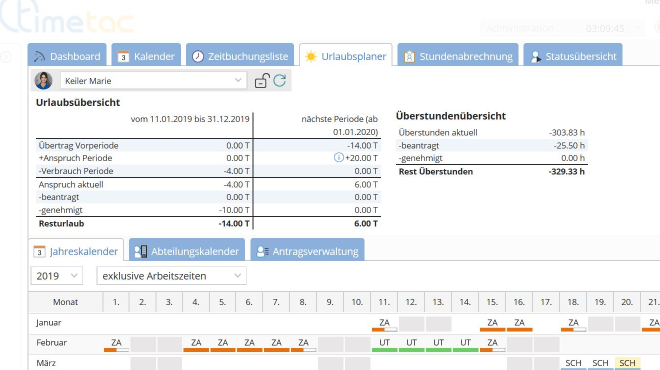The image size is (660, 370).
Task: Click the UT entry on Februar 14
Action: 465,344
